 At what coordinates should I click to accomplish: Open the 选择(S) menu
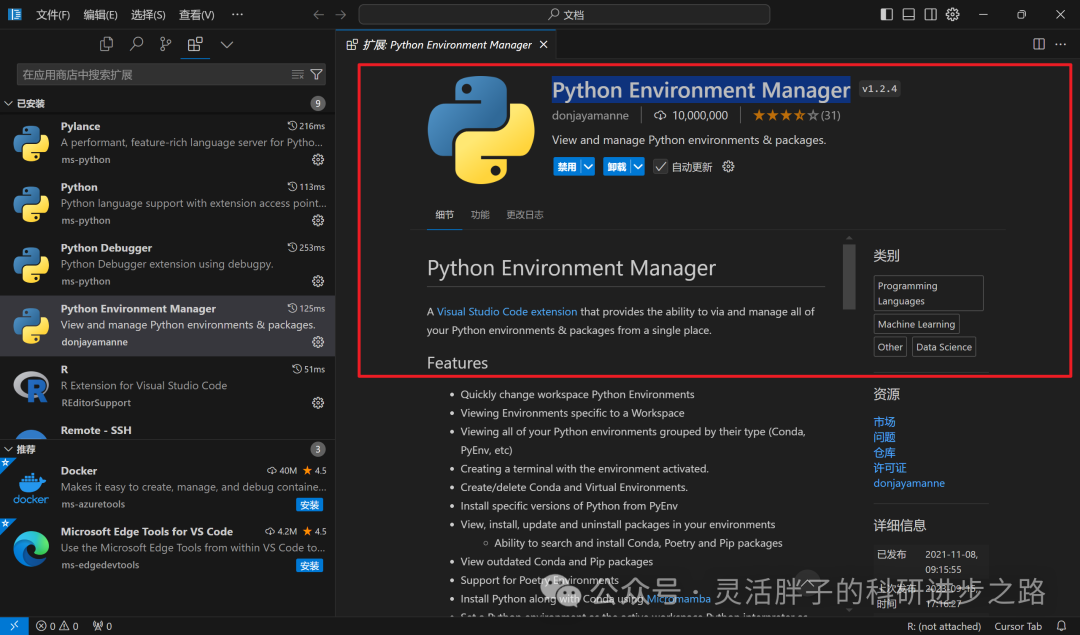click(x=148, y=14)
